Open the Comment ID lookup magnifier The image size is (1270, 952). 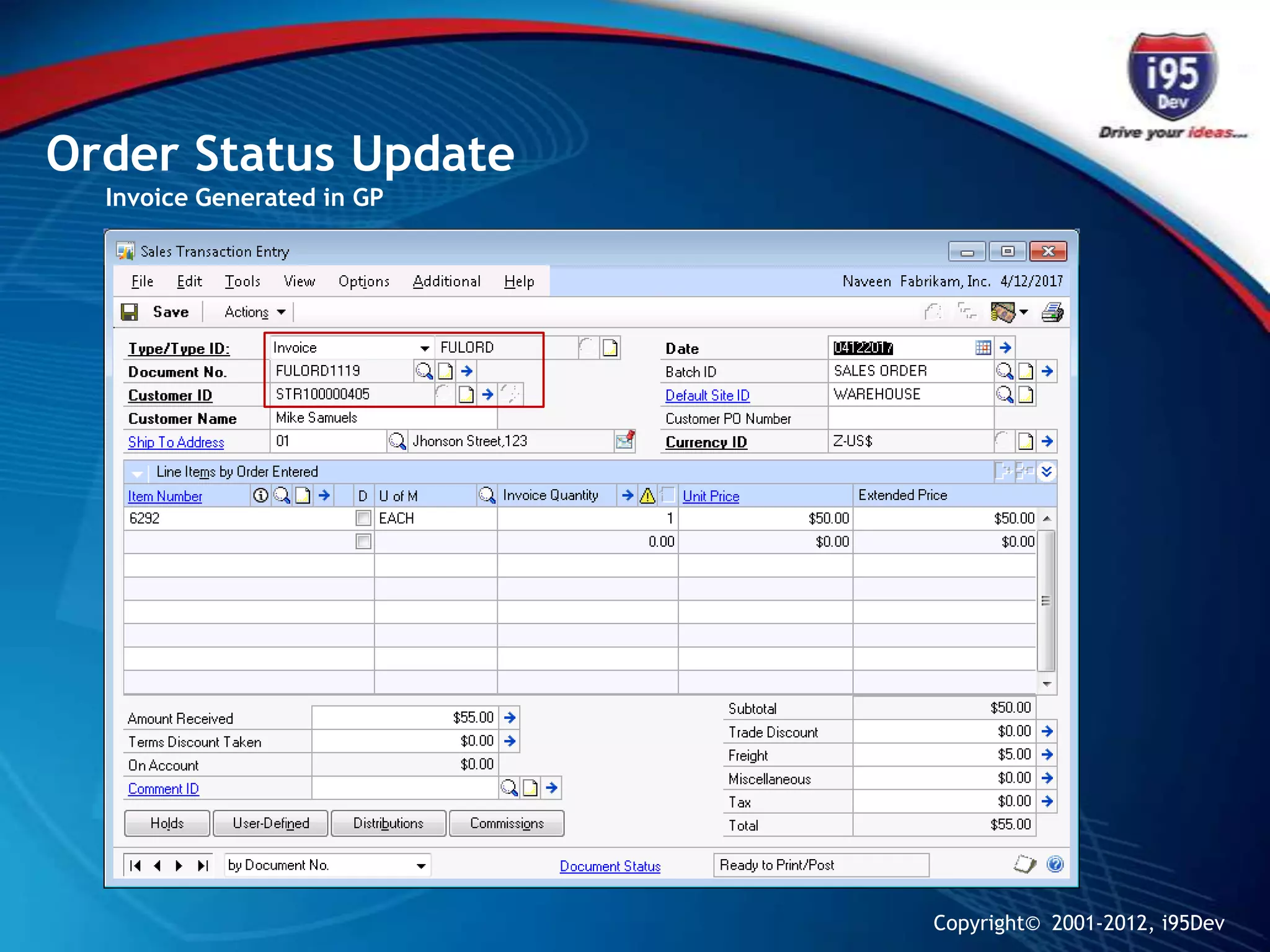pyautogui.click(x=509, y=788)
